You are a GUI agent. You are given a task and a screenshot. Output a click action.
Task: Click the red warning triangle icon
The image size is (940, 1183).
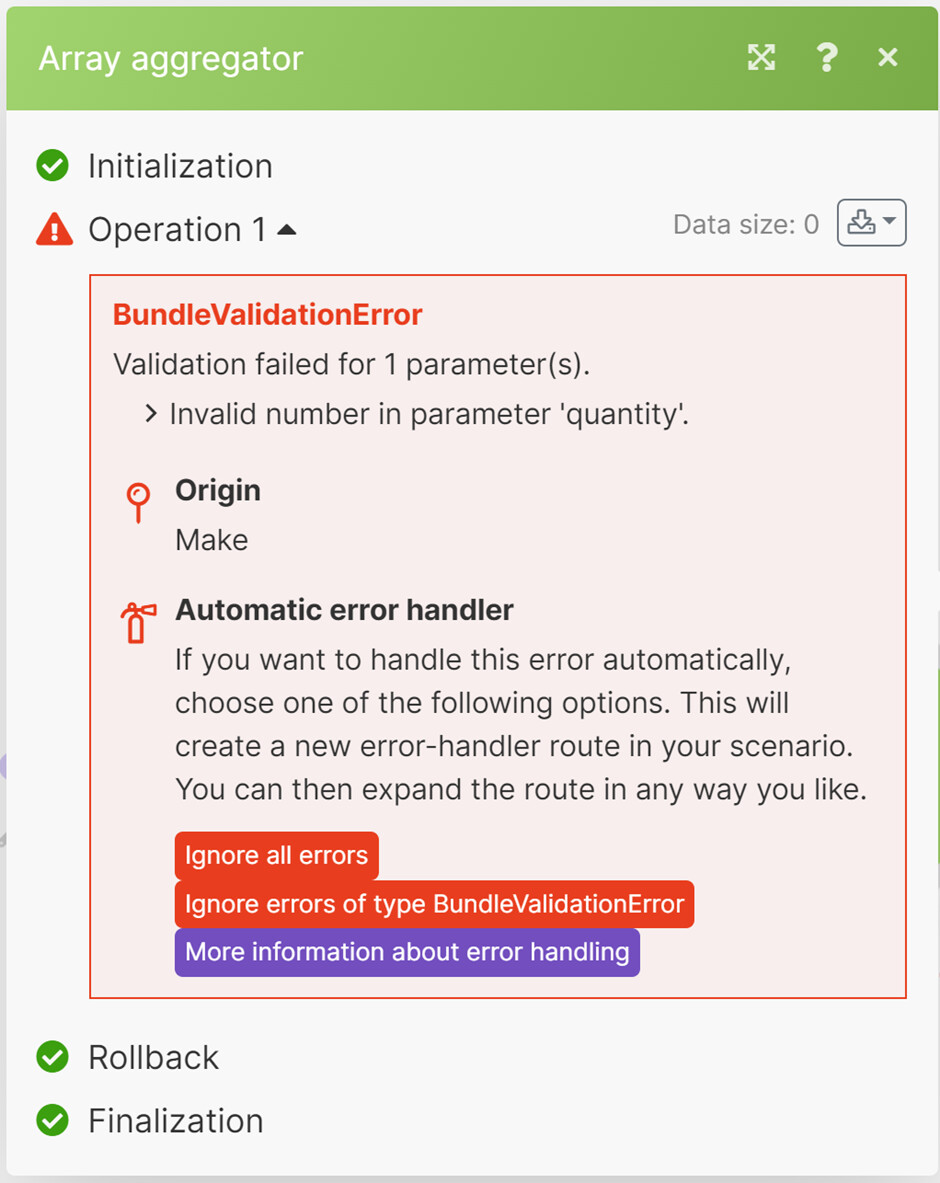(x=54, y=230)
